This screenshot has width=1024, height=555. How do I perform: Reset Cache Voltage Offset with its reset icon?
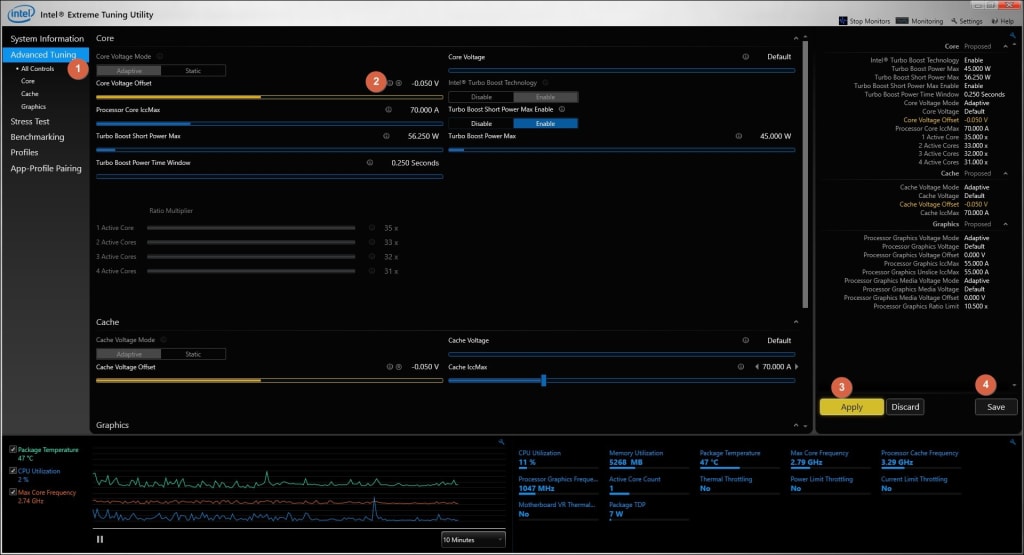[x=398, y=366]
